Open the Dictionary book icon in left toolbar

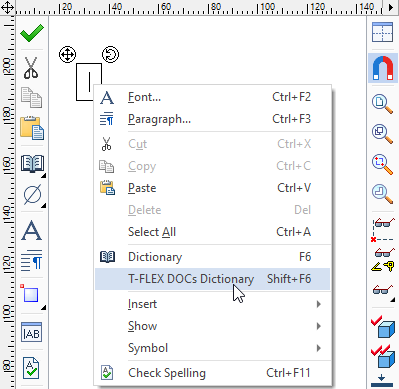(32, 163)
